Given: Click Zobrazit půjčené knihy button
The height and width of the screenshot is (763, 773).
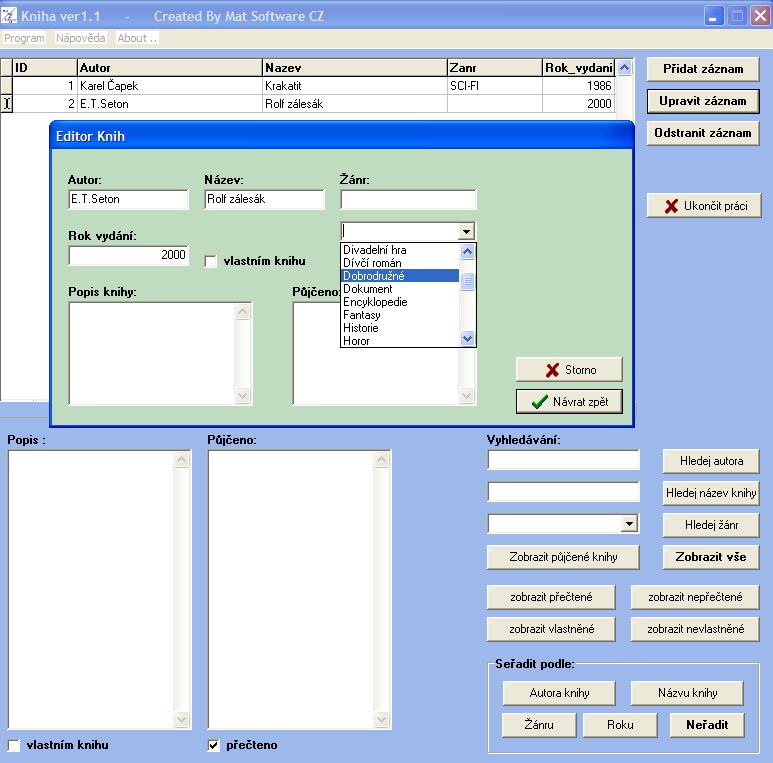Looking at the screenshot, I should click(563, 557).
